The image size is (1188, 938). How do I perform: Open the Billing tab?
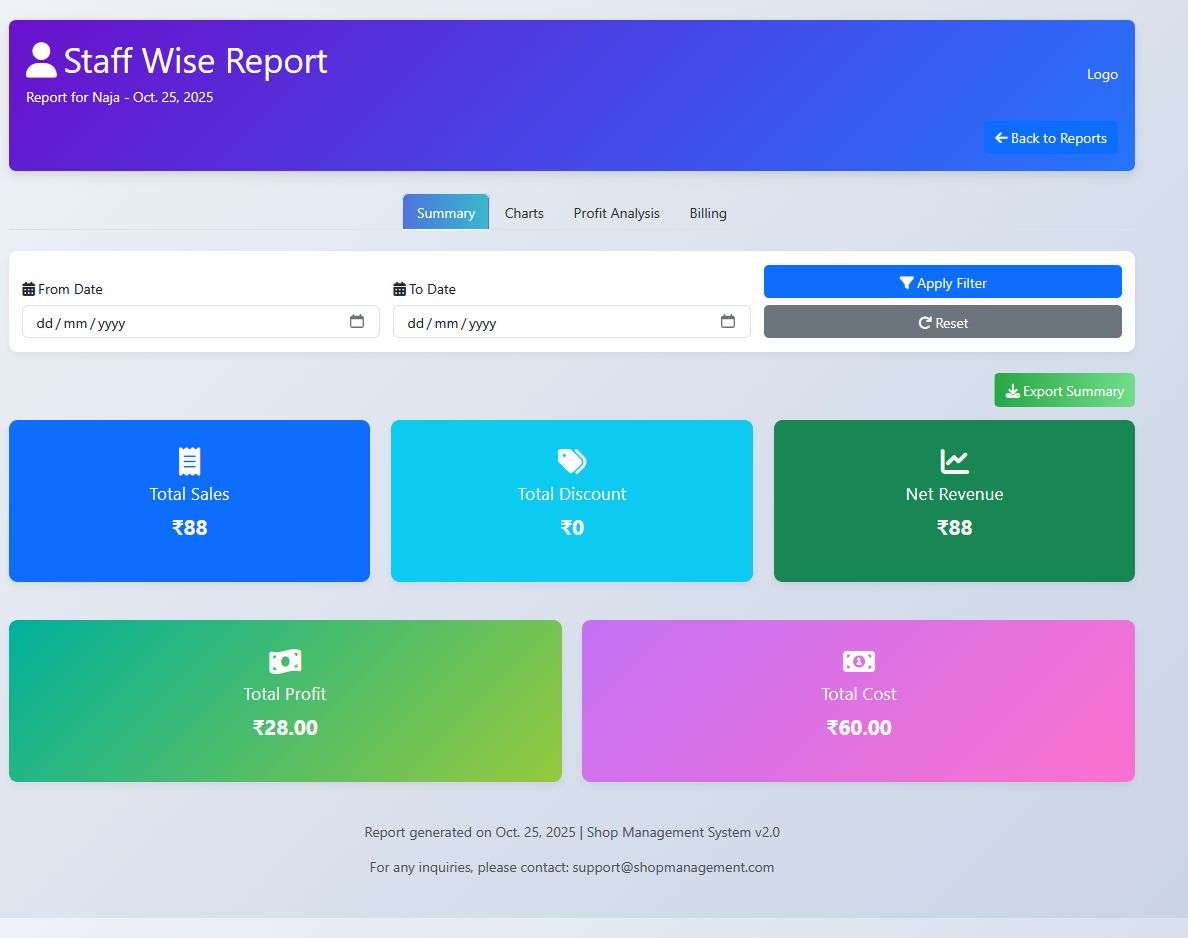coord(708,212)
